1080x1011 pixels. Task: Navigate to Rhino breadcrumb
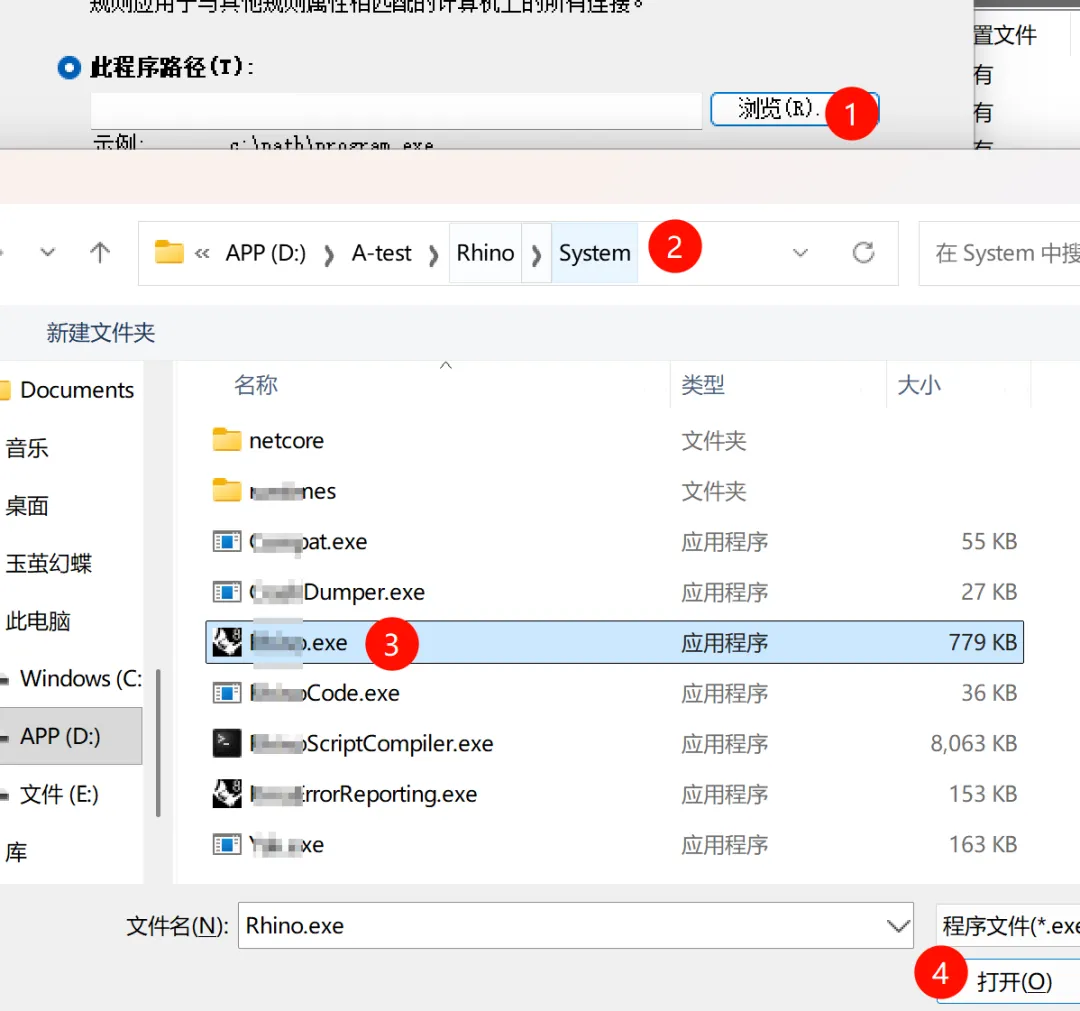coord(485,253)
